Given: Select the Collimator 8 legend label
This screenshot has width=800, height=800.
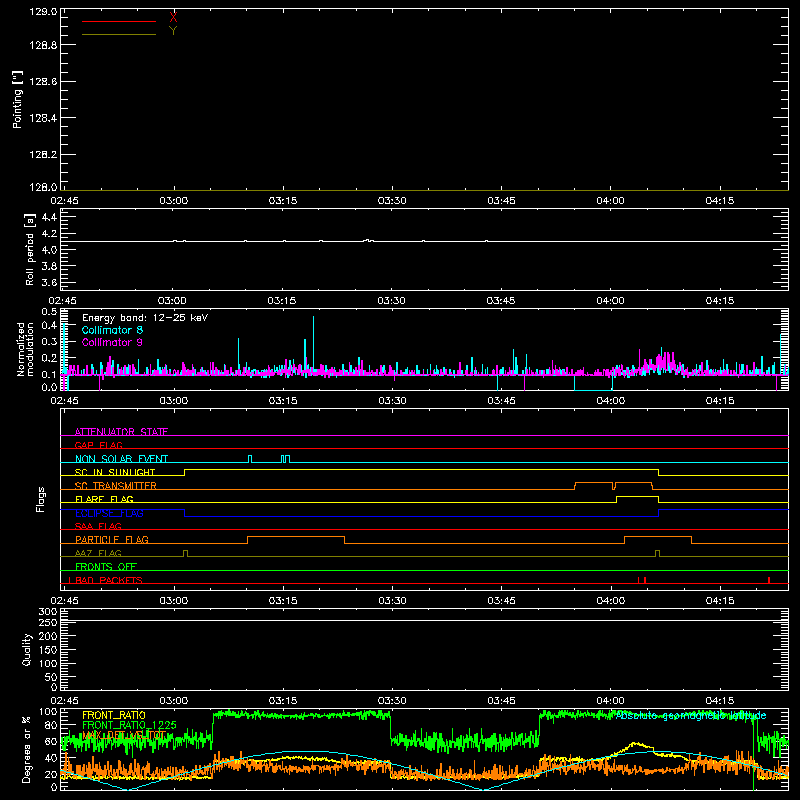Looking at the screenshot, I should [112, 330].
